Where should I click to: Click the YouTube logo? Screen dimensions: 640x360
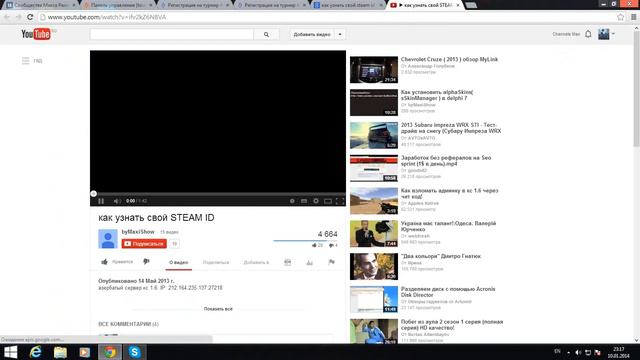pos(36,34)
